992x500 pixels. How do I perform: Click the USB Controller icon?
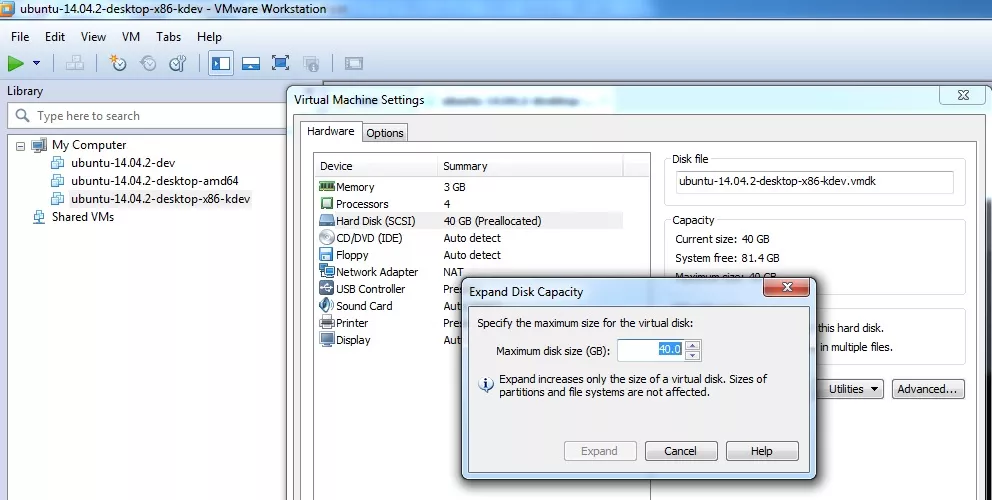(326, 289)
